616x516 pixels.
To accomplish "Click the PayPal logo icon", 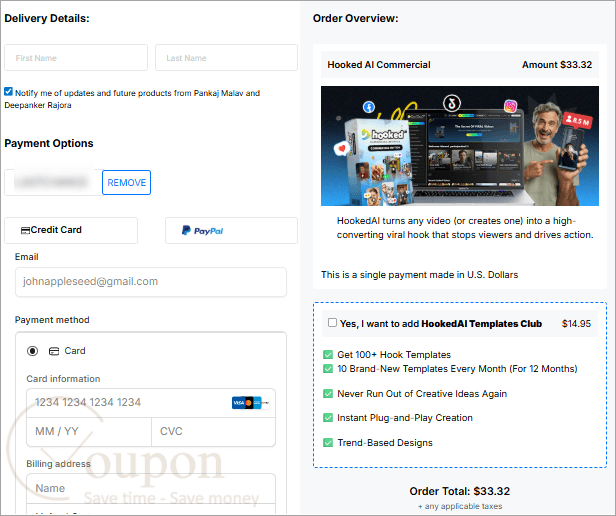I will point(202,230).
